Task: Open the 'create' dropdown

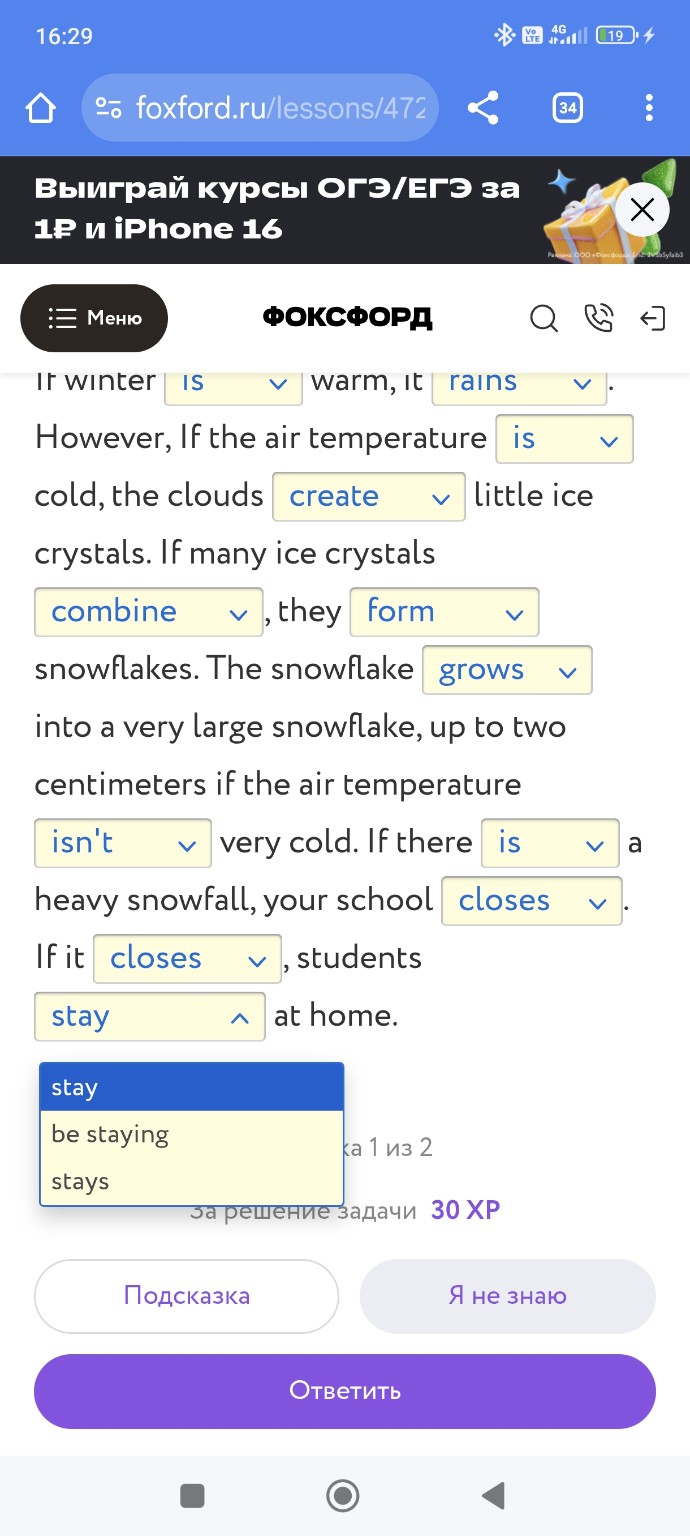Action: (368, 497)
